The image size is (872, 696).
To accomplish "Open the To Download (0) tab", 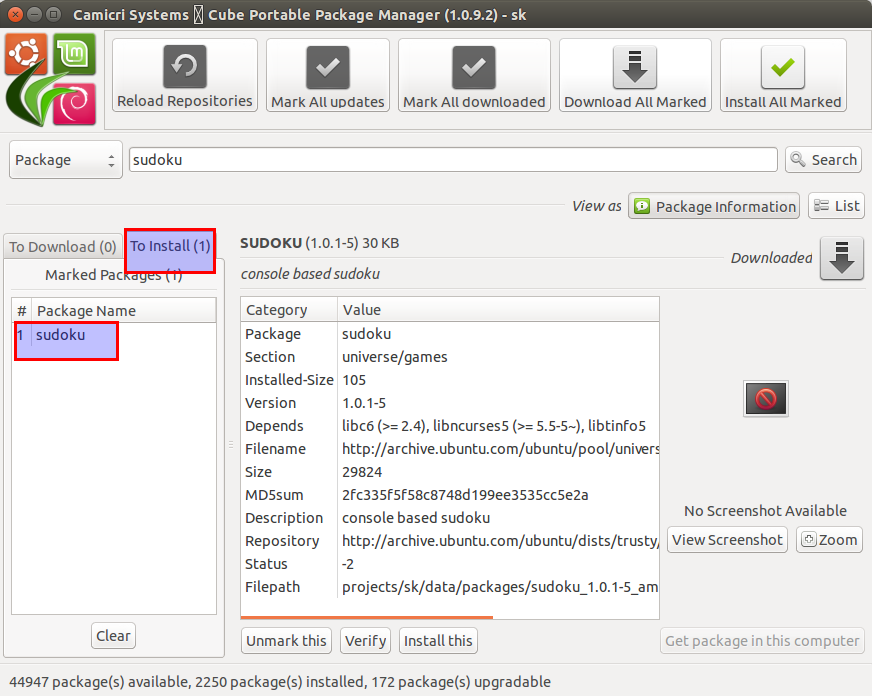I will pos(62,246).
